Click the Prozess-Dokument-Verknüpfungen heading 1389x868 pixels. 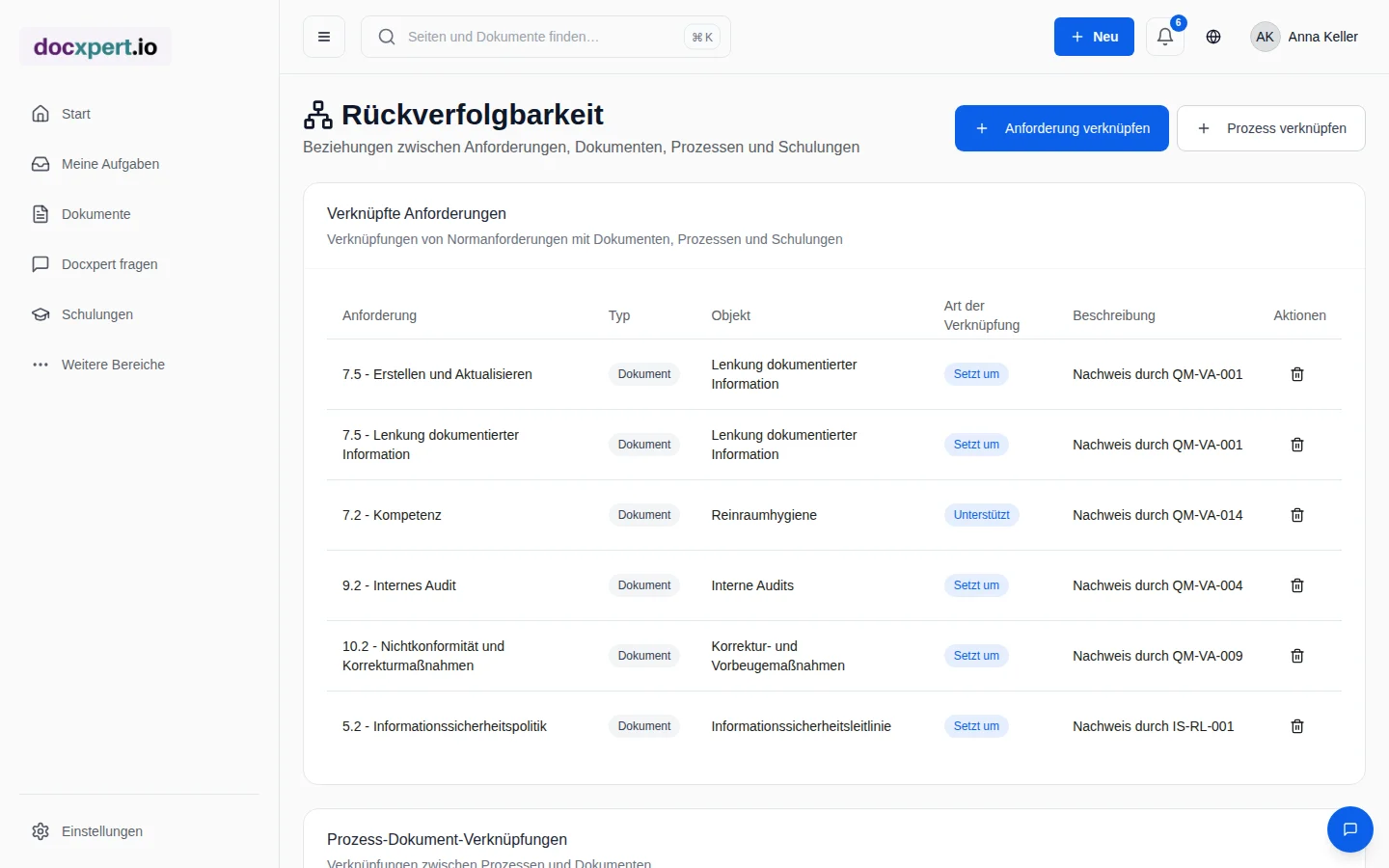click(447, 839)
